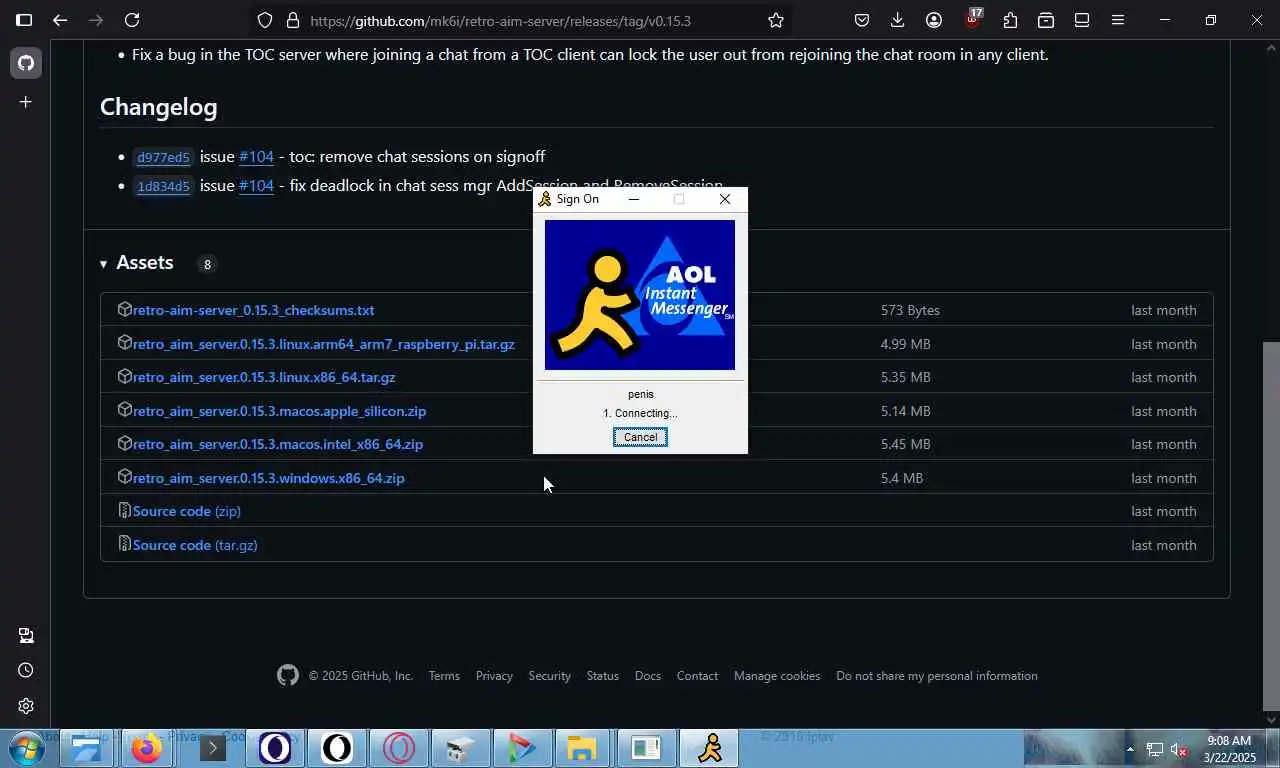Select the 4.99 MB size text
The width and height of the screenshot is (1280, 768).
(x=906, y=344)
